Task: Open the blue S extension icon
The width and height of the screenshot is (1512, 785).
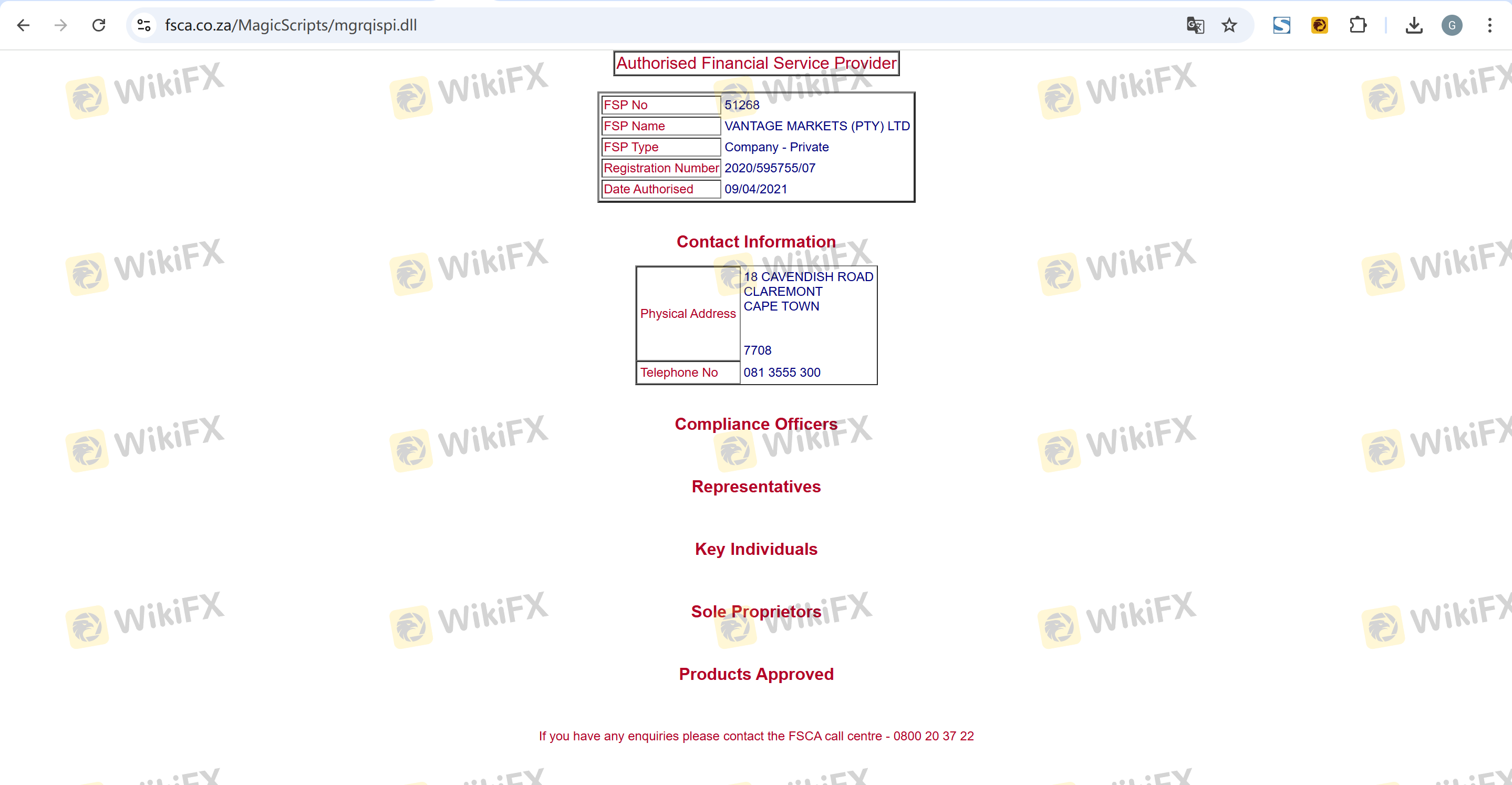Action: click(1281, 25)
